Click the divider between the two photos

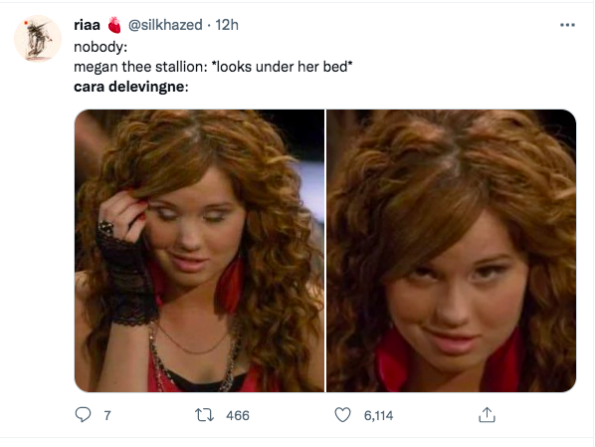(x=326, y=251)
